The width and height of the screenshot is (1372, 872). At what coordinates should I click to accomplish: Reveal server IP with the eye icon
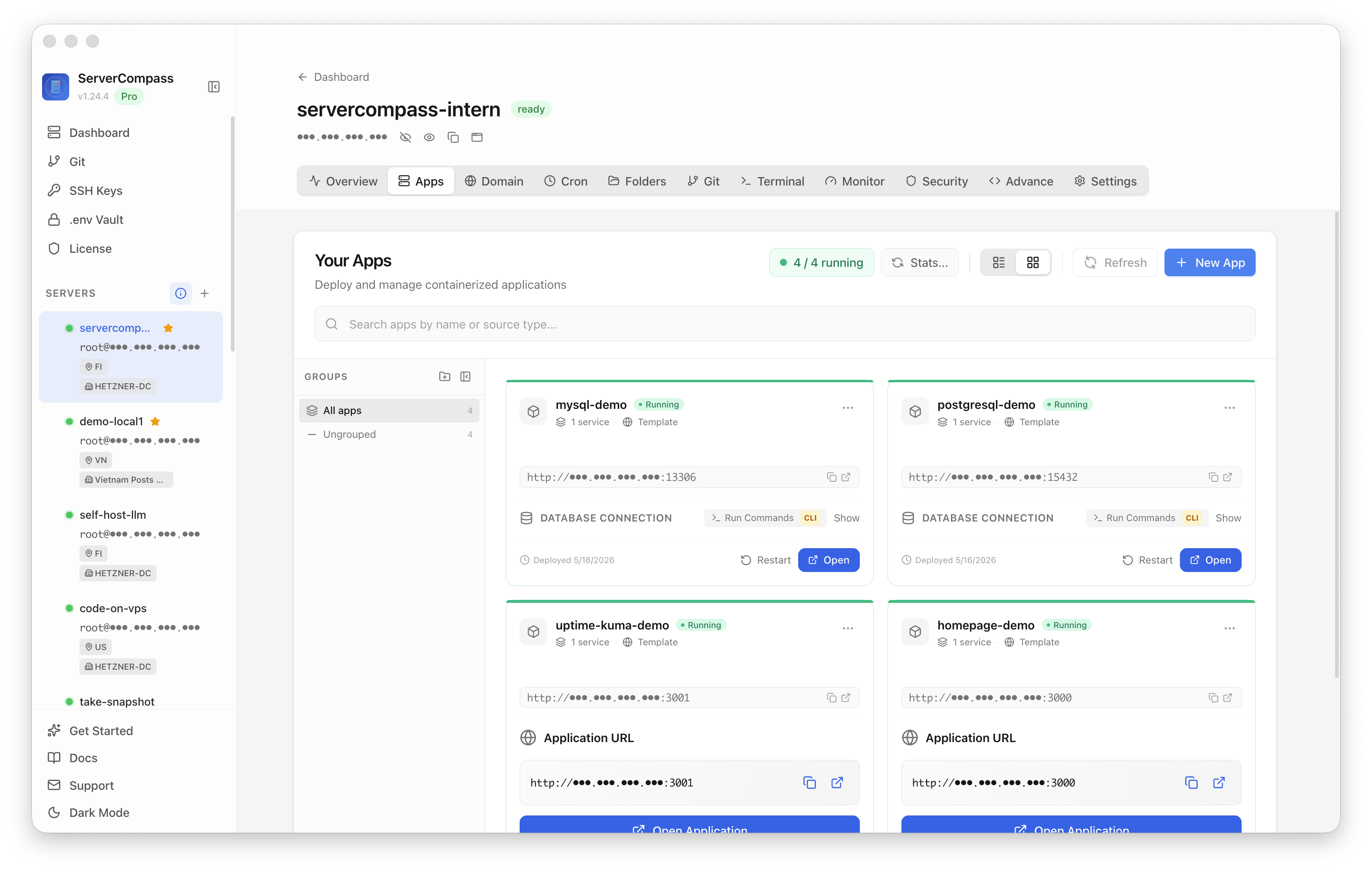click(x=429, y=137)
